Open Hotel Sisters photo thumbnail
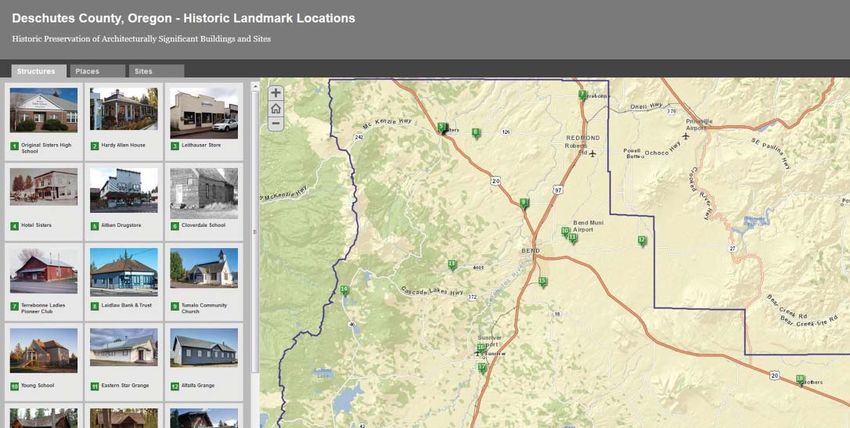The width and height of the screenshot is (850, 428). [x=44, y=186]
